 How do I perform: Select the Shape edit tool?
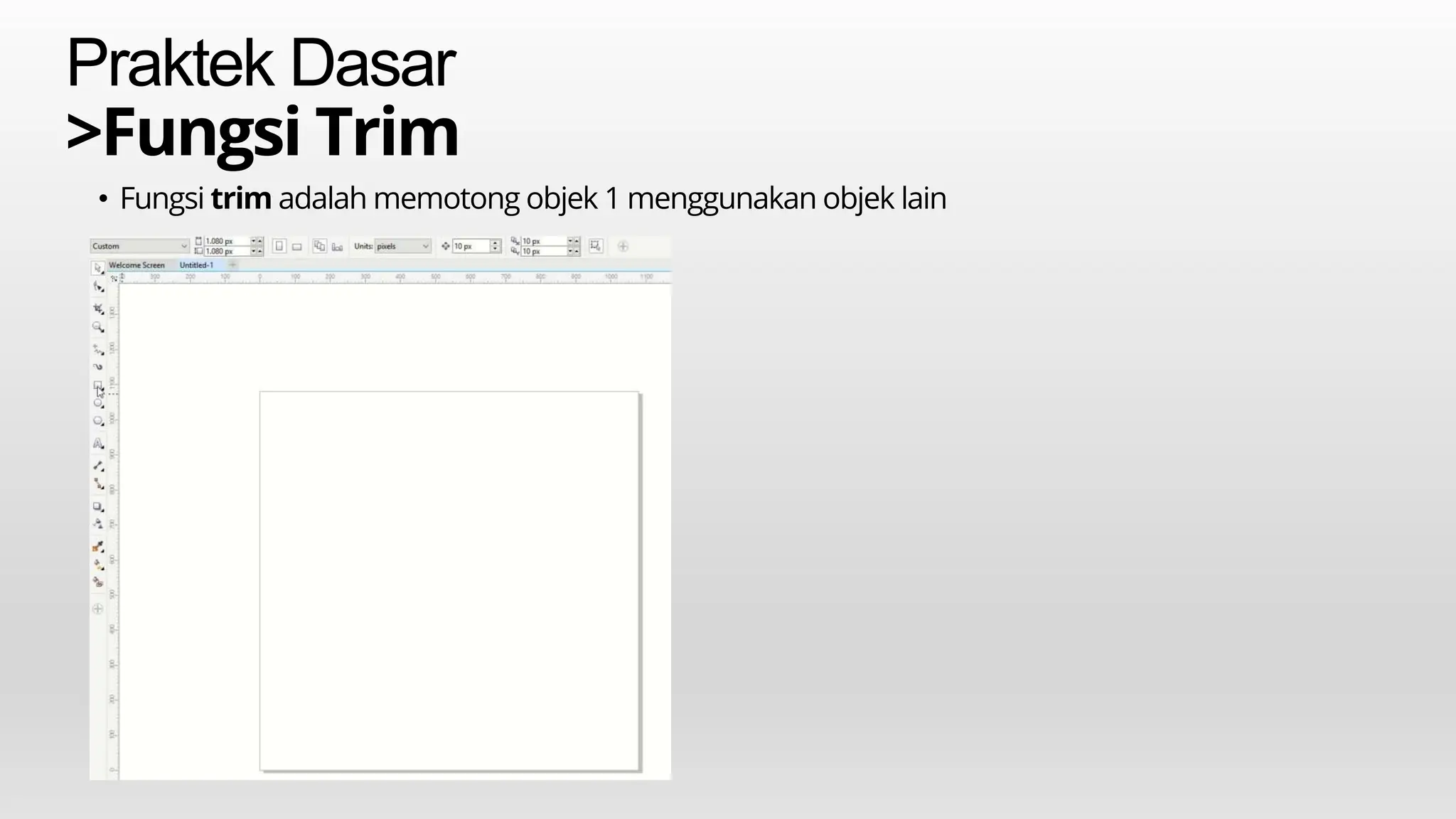coord(98,287)
